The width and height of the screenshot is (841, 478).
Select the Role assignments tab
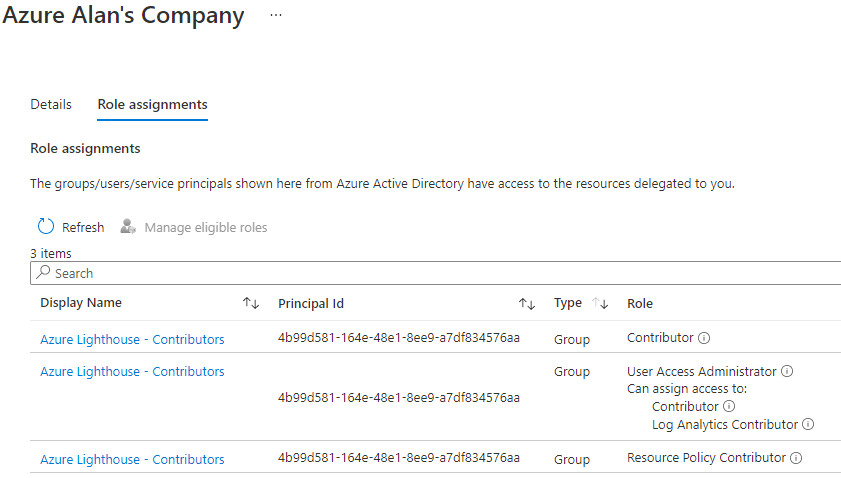152,104
